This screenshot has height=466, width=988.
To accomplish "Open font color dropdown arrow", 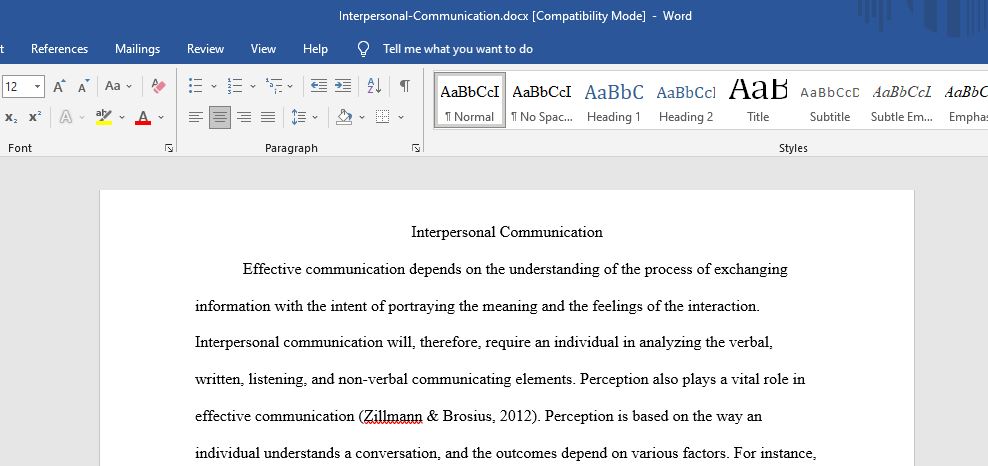I will point(161,118).
